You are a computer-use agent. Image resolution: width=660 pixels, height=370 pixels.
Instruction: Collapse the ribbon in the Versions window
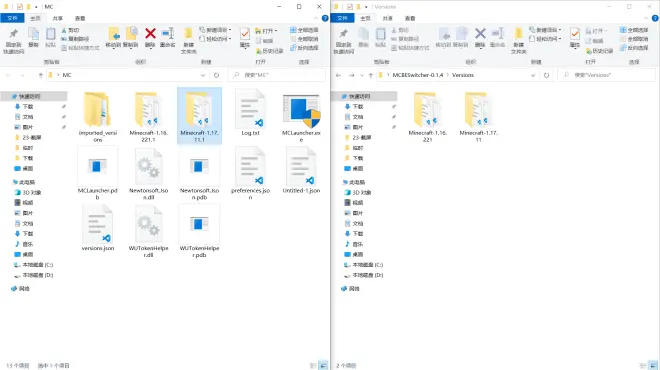click(646, 19)
